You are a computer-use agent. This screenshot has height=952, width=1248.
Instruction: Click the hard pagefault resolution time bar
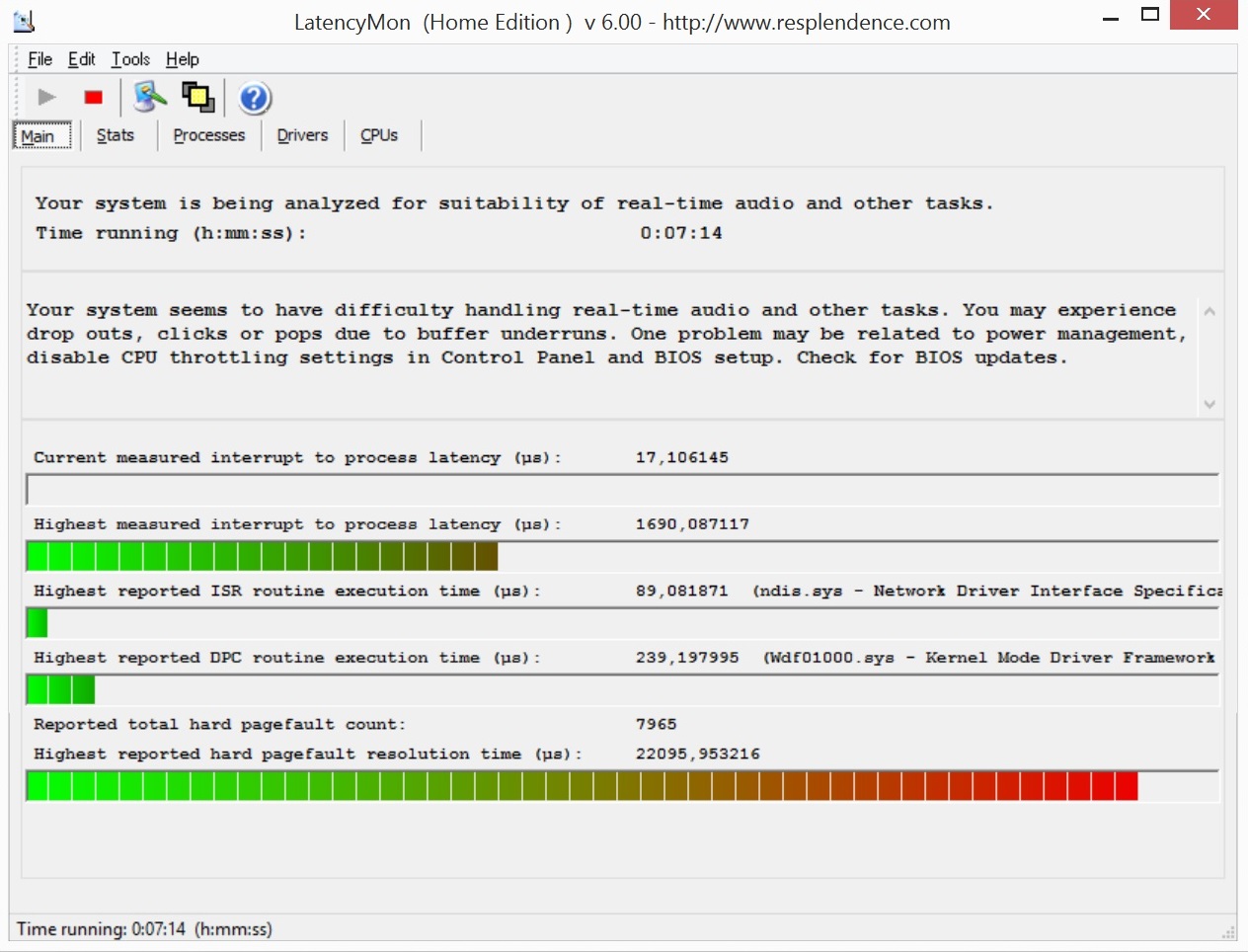pyautogui.click(x=622, y=786)
